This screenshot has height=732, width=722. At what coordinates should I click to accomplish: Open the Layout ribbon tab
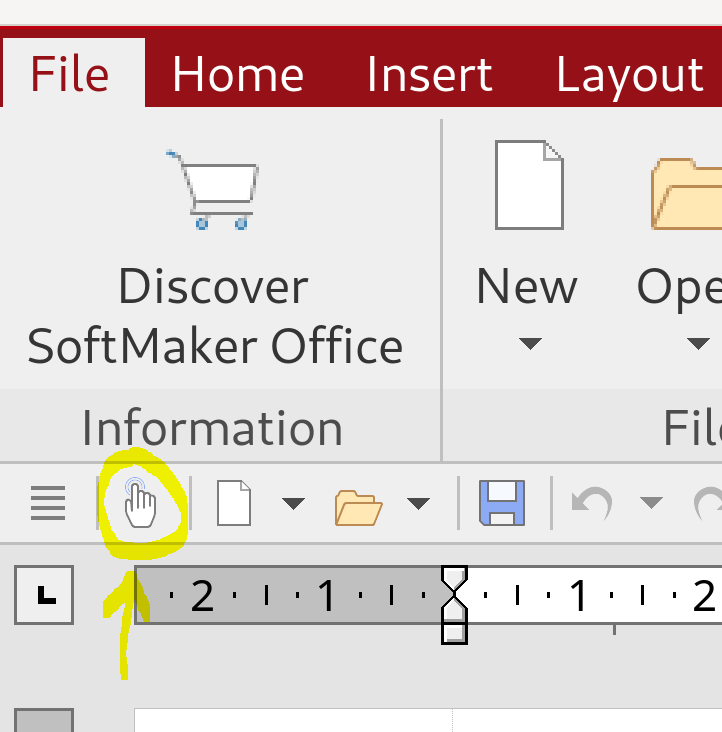630,75
